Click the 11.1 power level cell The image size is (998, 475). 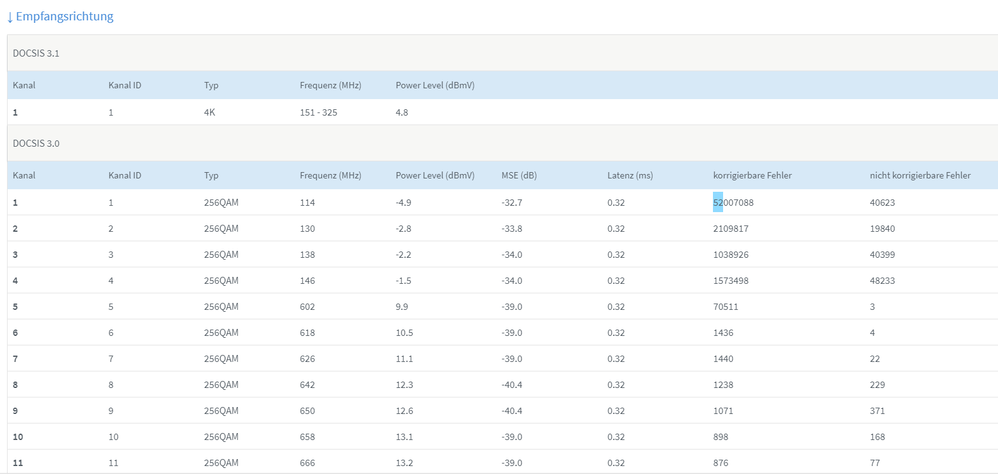click(x=404, y=359)
